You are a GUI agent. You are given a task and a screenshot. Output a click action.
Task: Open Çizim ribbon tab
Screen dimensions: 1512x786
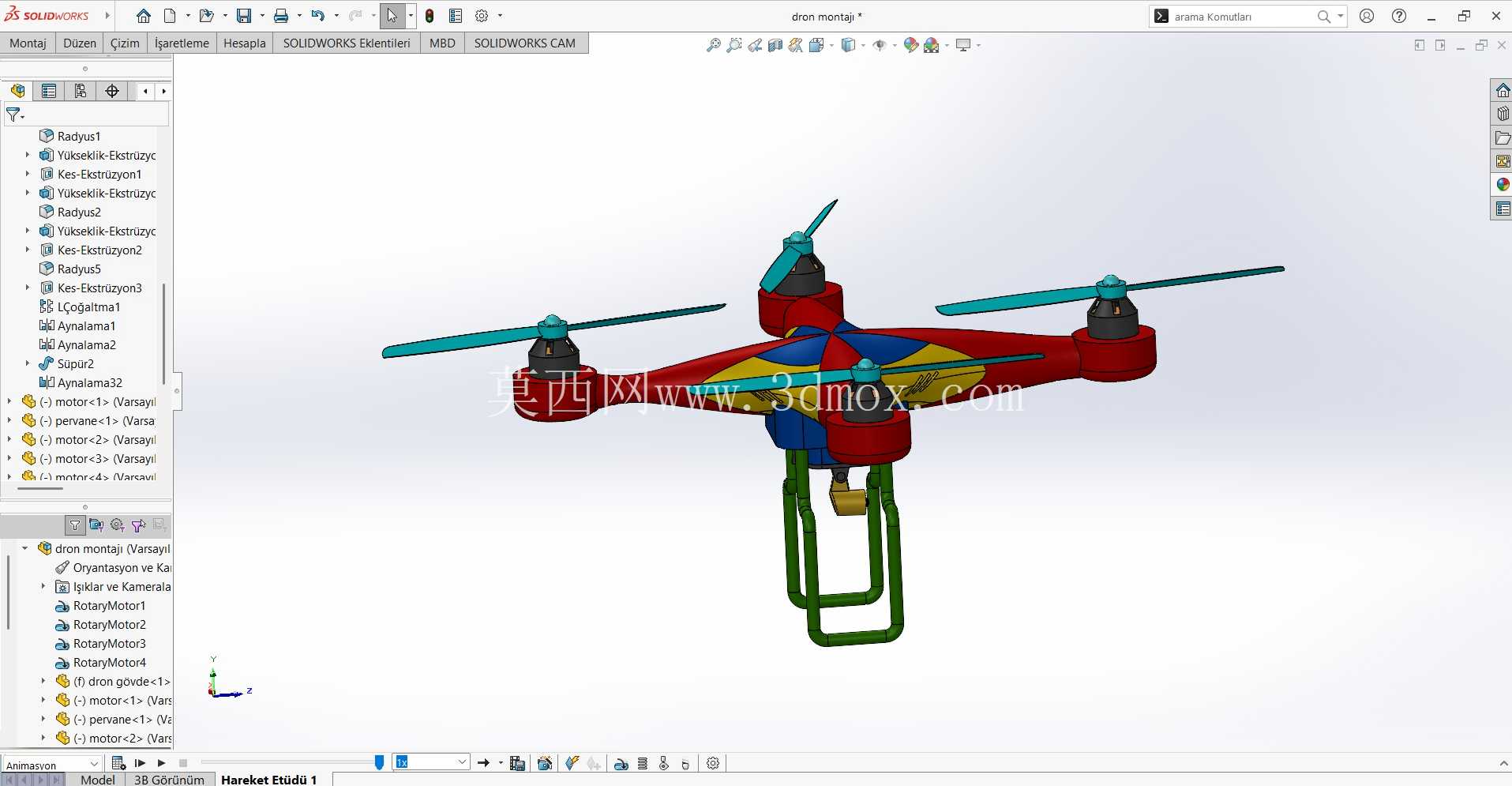coord(125,43)
